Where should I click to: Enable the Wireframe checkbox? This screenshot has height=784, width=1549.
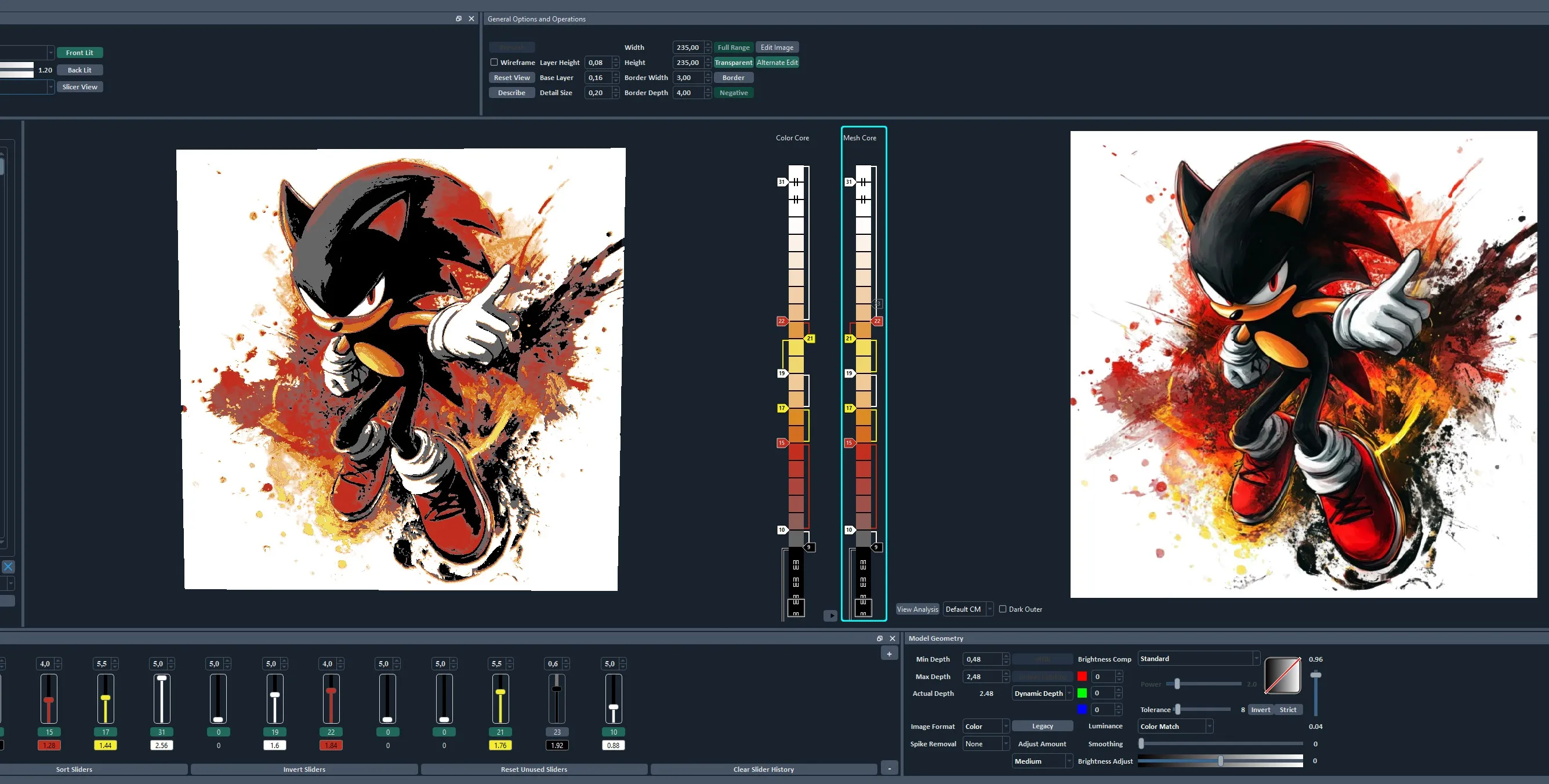tap(494, 62)
